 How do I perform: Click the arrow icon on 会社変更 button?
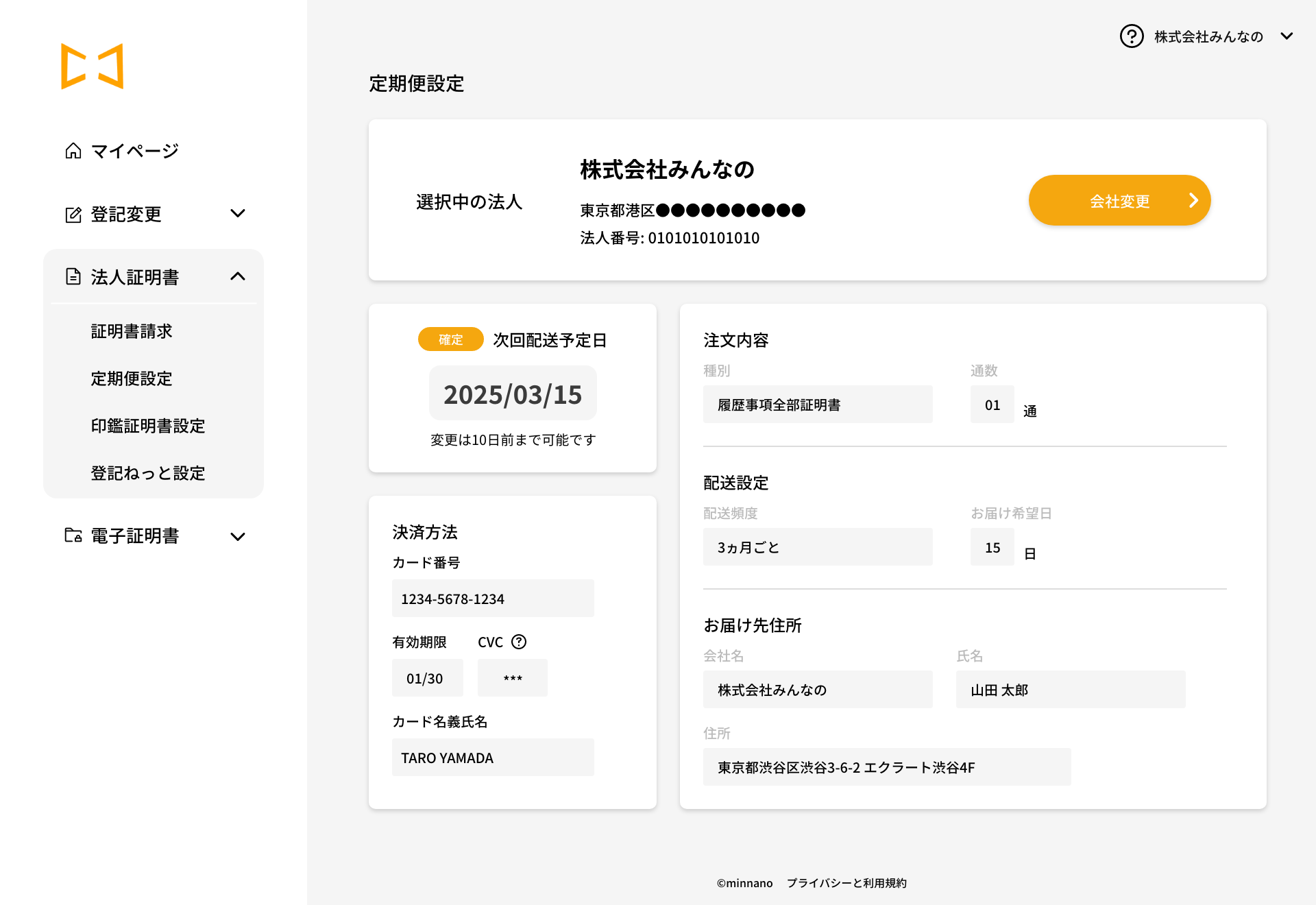pyautogui.click(x=1193, y=200)
